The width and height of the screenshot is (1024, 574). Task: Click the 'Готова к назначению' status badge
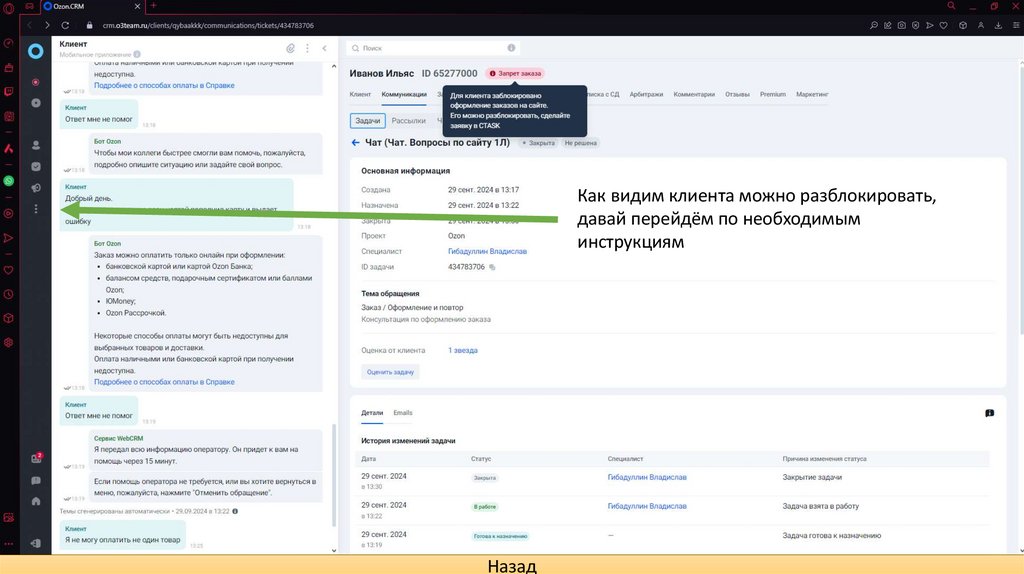tap(500, 536)
